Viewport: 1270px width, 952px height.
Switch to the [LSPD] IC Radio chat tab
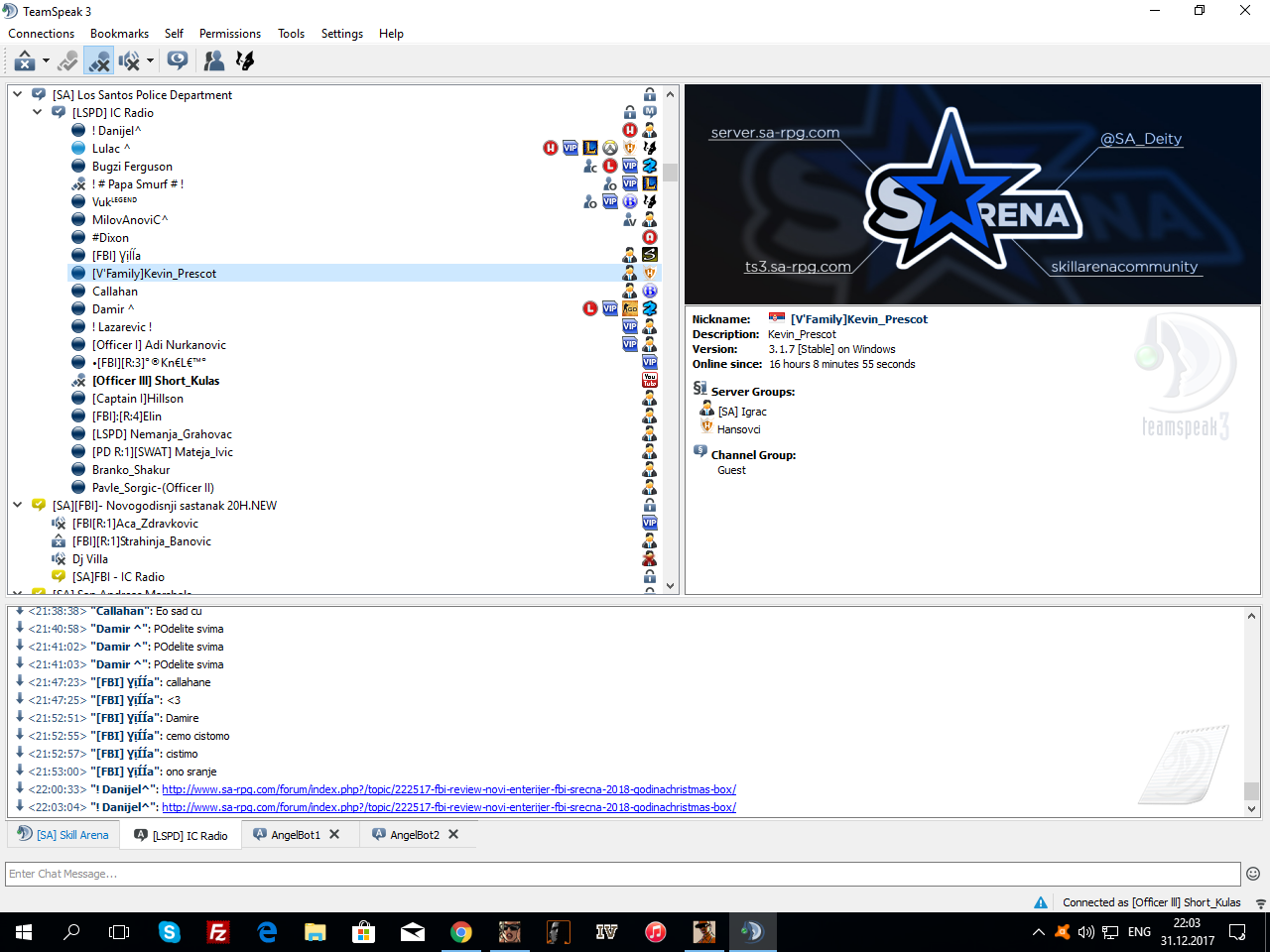click(x=181, y=836)
